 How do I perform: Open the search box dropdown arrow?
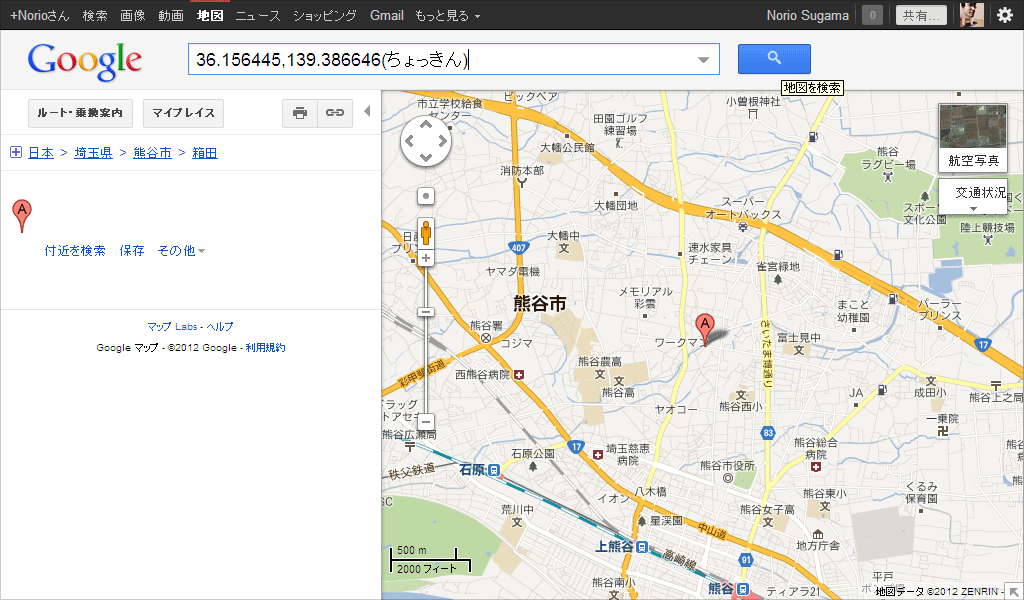pyautogui.click(x=703, y=59)
